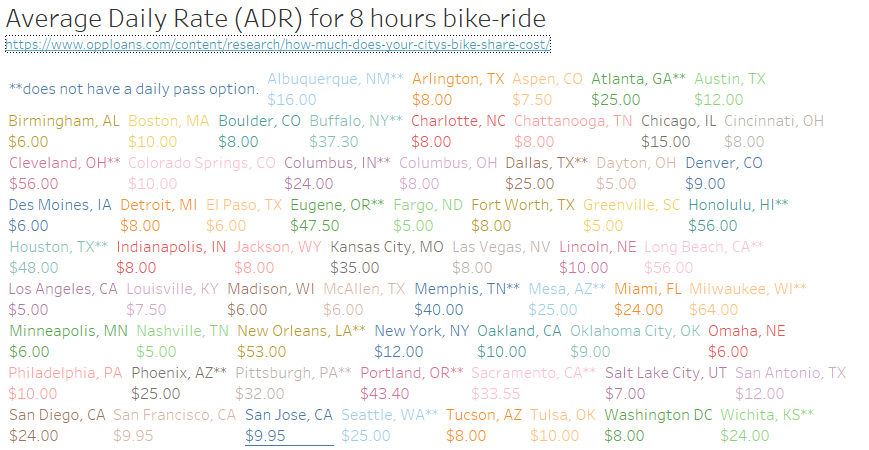Select the Austin, TX $12.00 mark
The height and width of the screenshot is (450, 869).
click(x=730, y=89)
